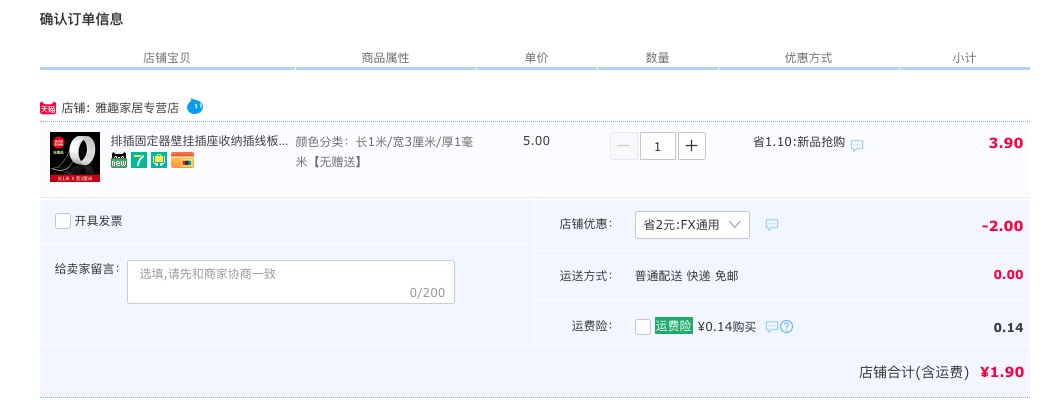Click the 给卖家留言 label

[87, 269]
